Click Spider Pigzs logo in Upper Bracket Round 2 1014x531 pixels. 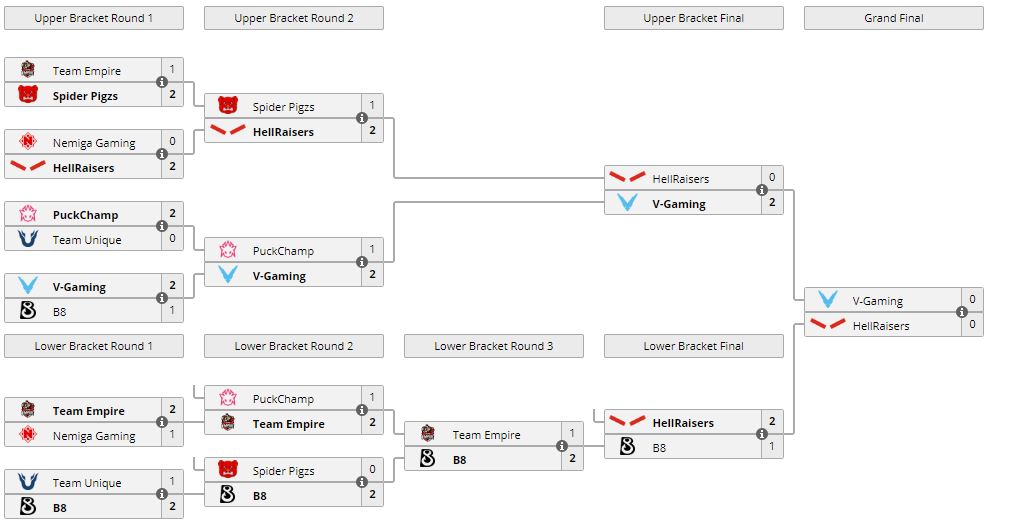click(228, 107)
